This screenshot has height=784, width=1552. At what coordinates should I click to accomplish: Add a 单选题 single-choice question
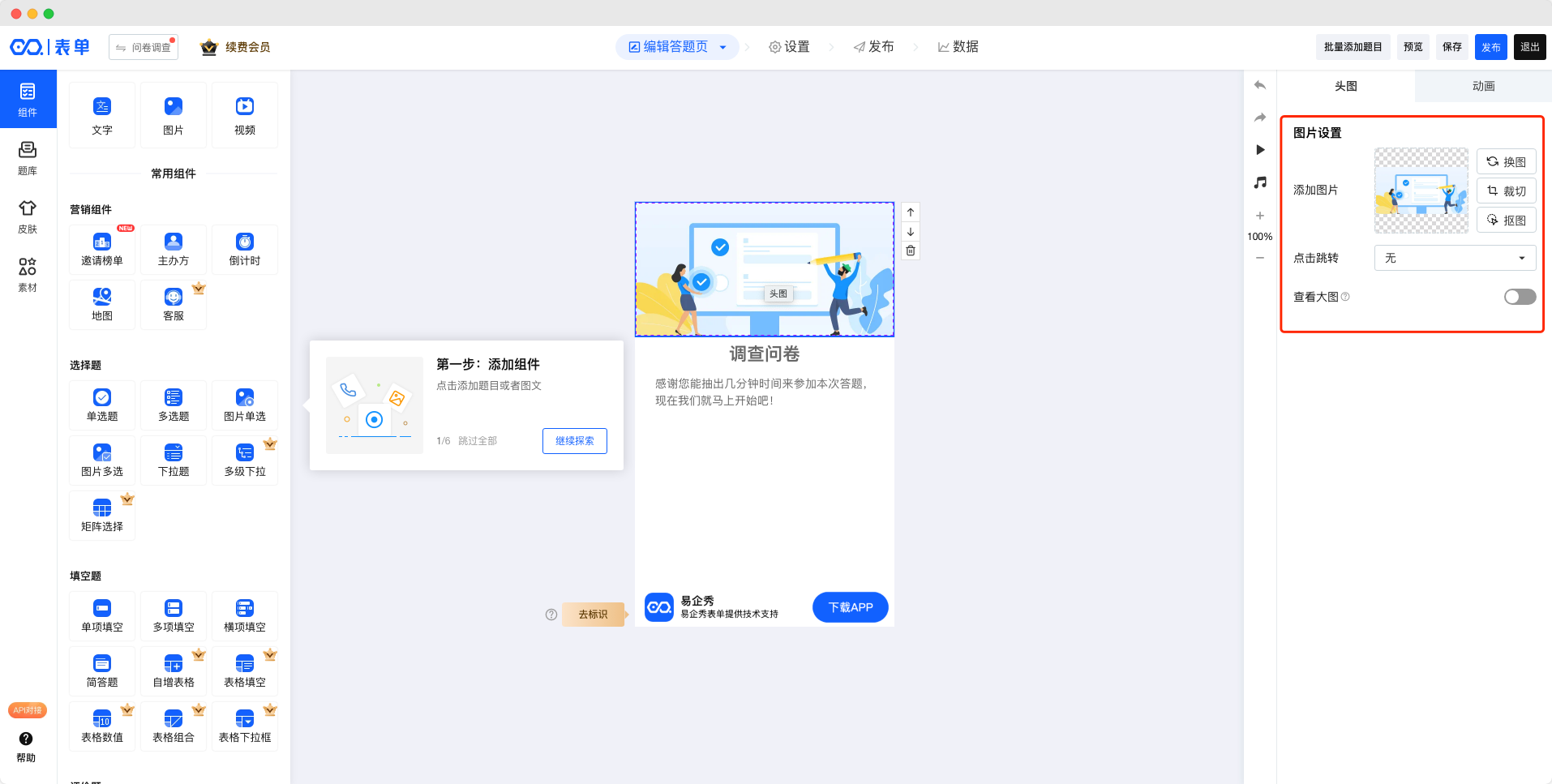(x=102, y=405)
